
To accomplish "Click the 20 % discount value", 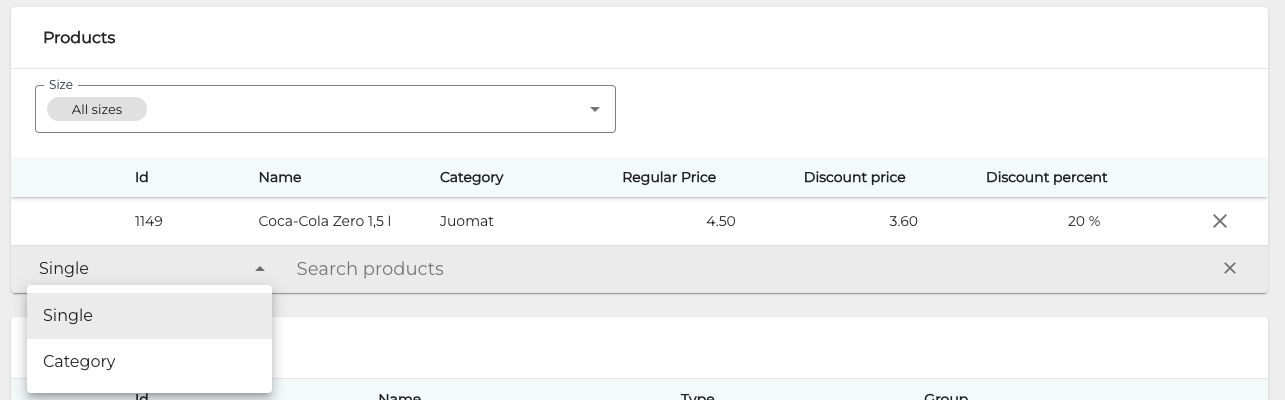I will click(x=1084, y=221).
